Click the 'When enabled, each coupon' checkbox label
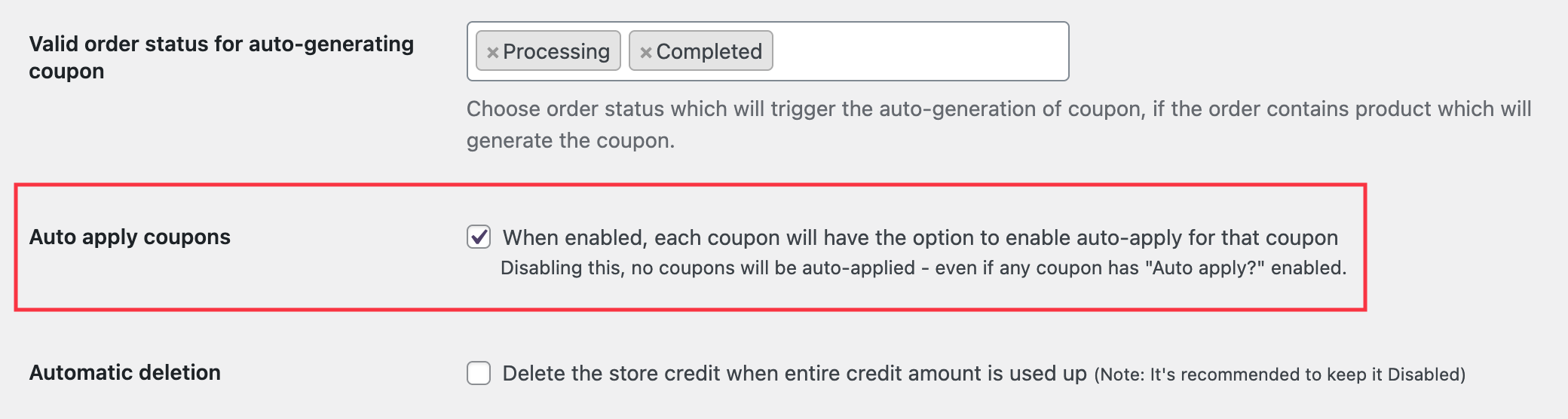Viewport: 1568px width, 419px height. pos(920,237)
